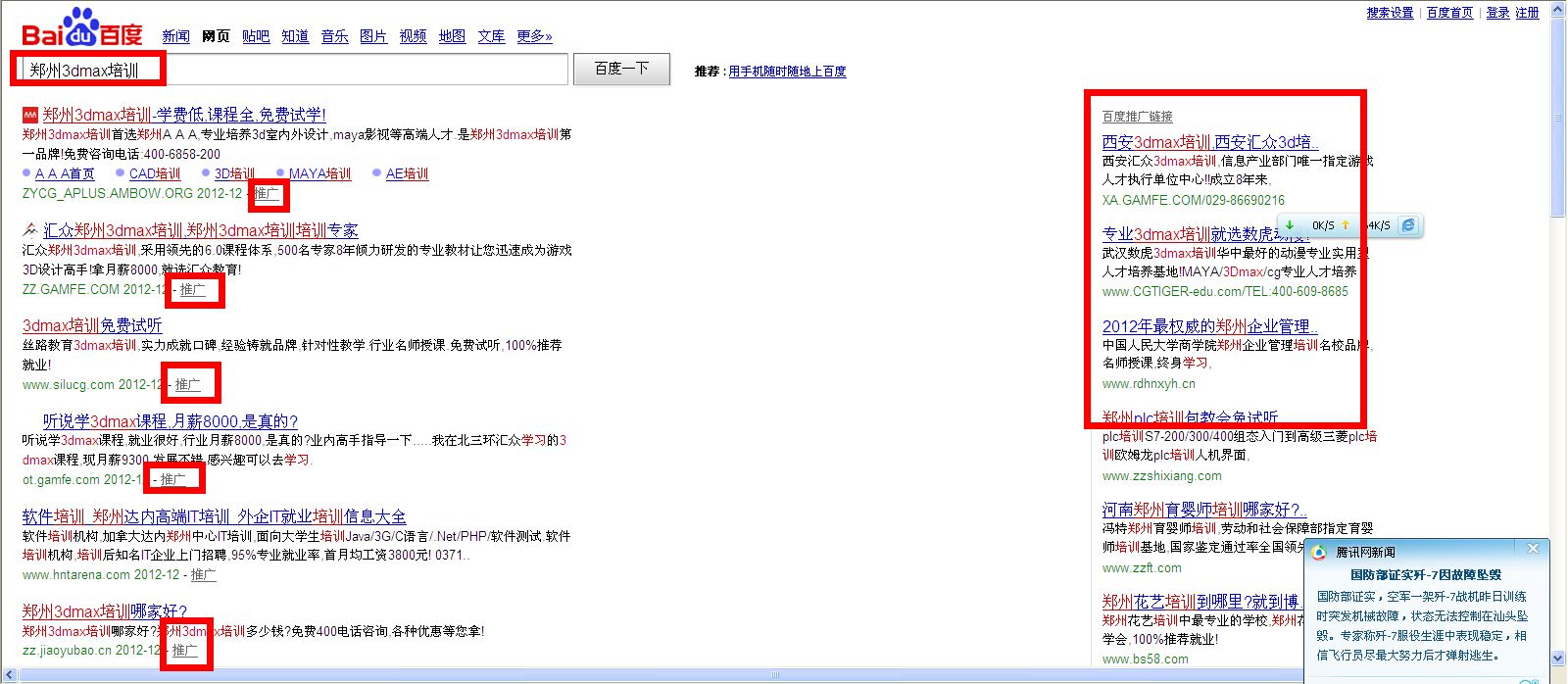Open result 汇众郑州3dmax培训,郑州3dmax培训培训专家
The image size is (1568, 684).
point(201,230)
